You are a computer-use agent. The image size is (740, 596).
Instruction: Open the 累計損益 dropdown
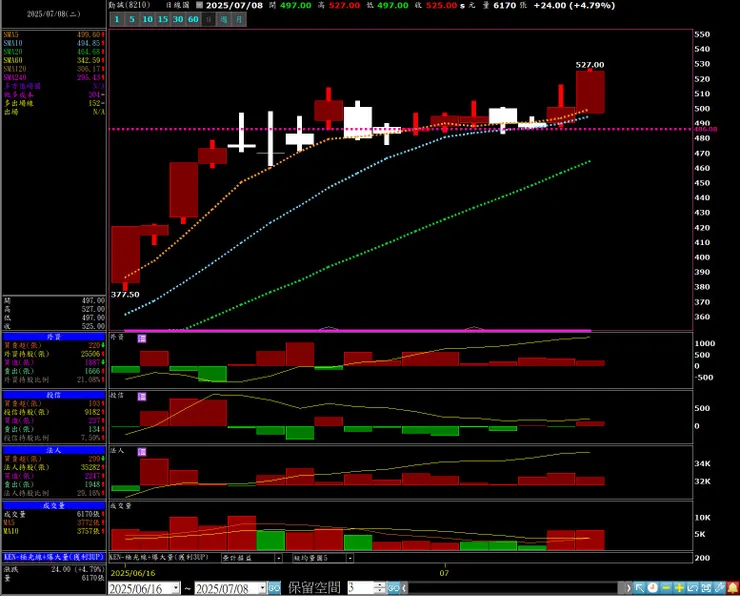pos(279,558)
